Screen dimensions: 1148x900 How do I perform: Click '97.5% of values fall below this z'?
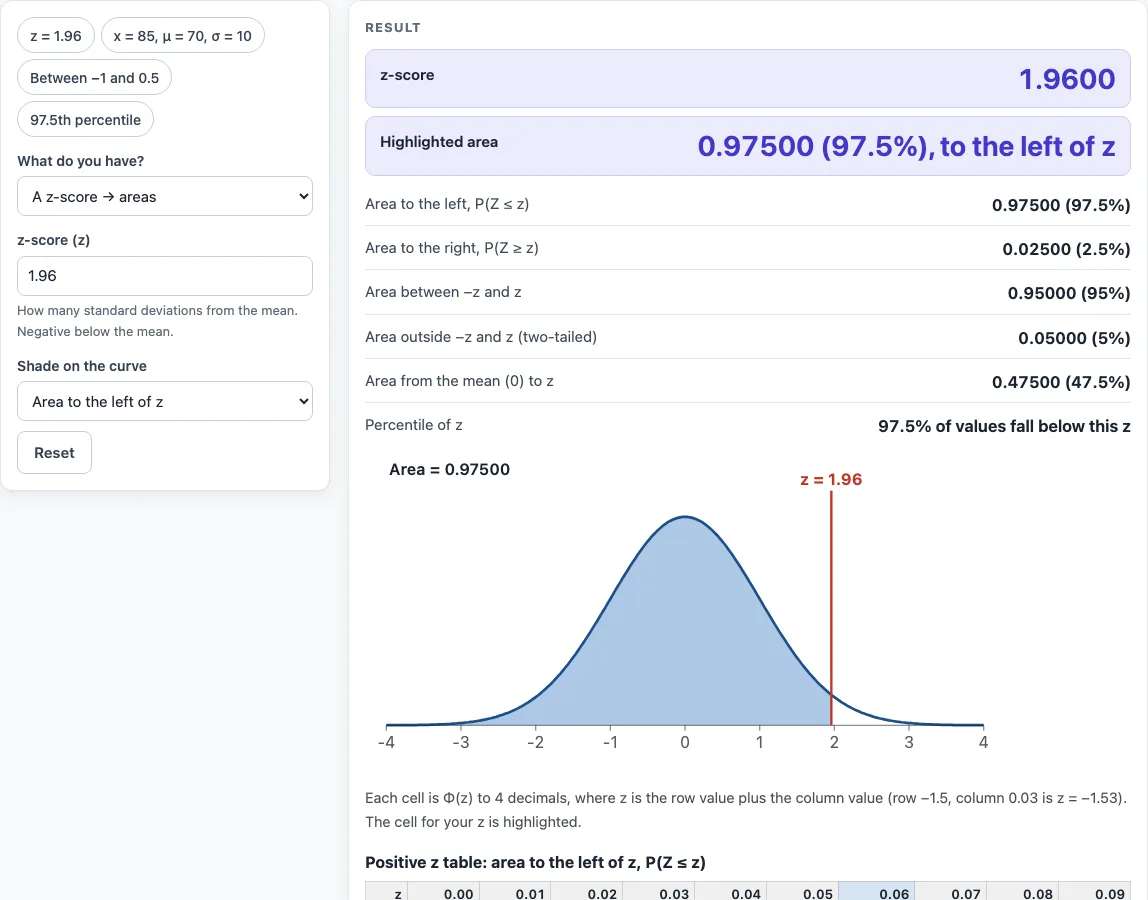point(1004,426)
